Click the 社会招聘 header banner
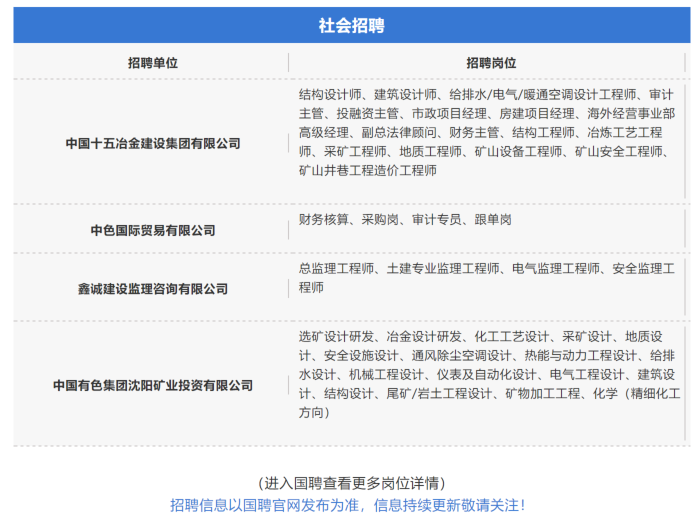Image resolution: width=700 pixels, height=521 pixels. tap(352, 25)
